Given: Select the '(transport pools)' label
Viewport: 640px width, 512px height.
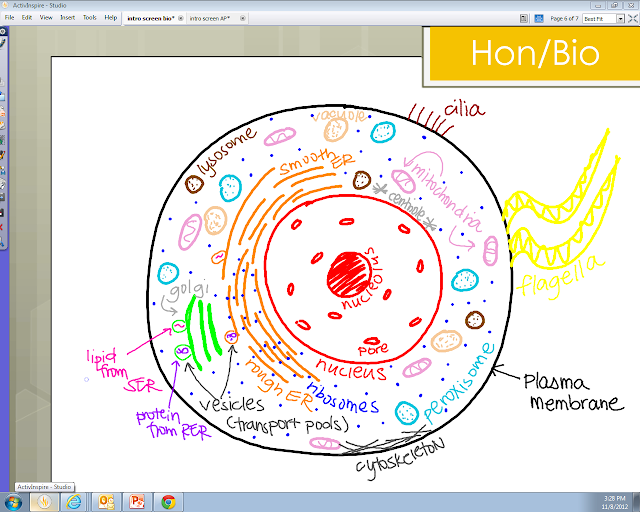Looking at the screenshot, I should [287, 425].
